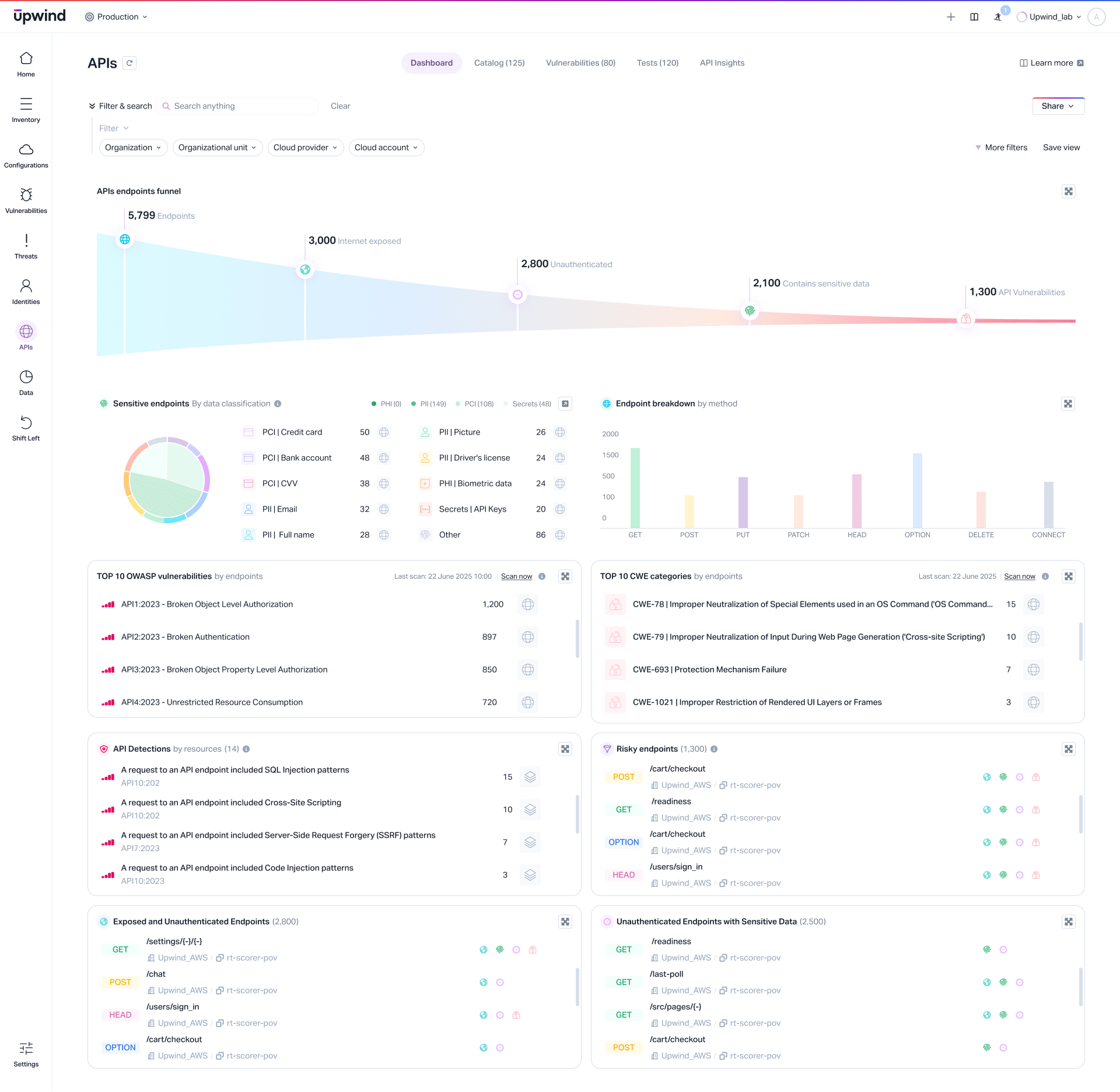Click layers icon for SQL Injection detection
Screen dimensions: 1120x1092
(530, 777)
